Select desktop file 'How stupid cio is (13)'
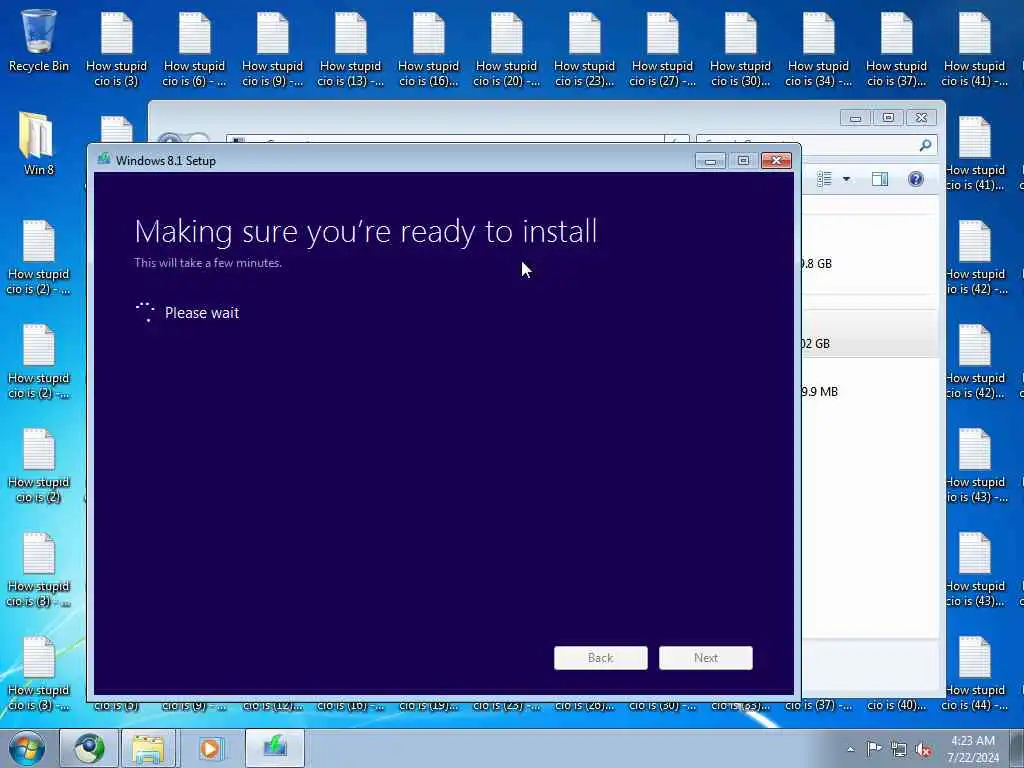This screenshot has width=1024, height=768. [x=351, y=50]
